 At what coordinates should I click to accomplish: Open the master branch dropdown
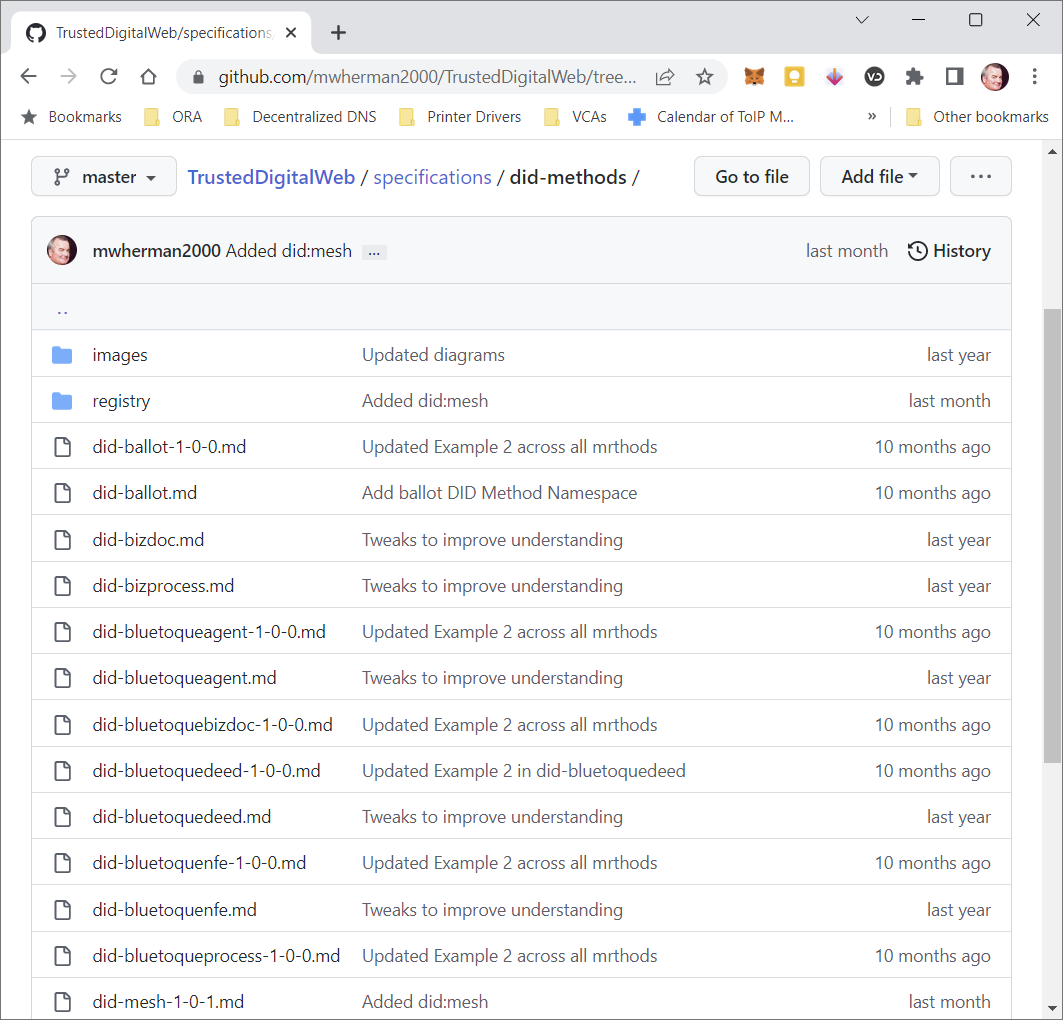coord(104,177)
